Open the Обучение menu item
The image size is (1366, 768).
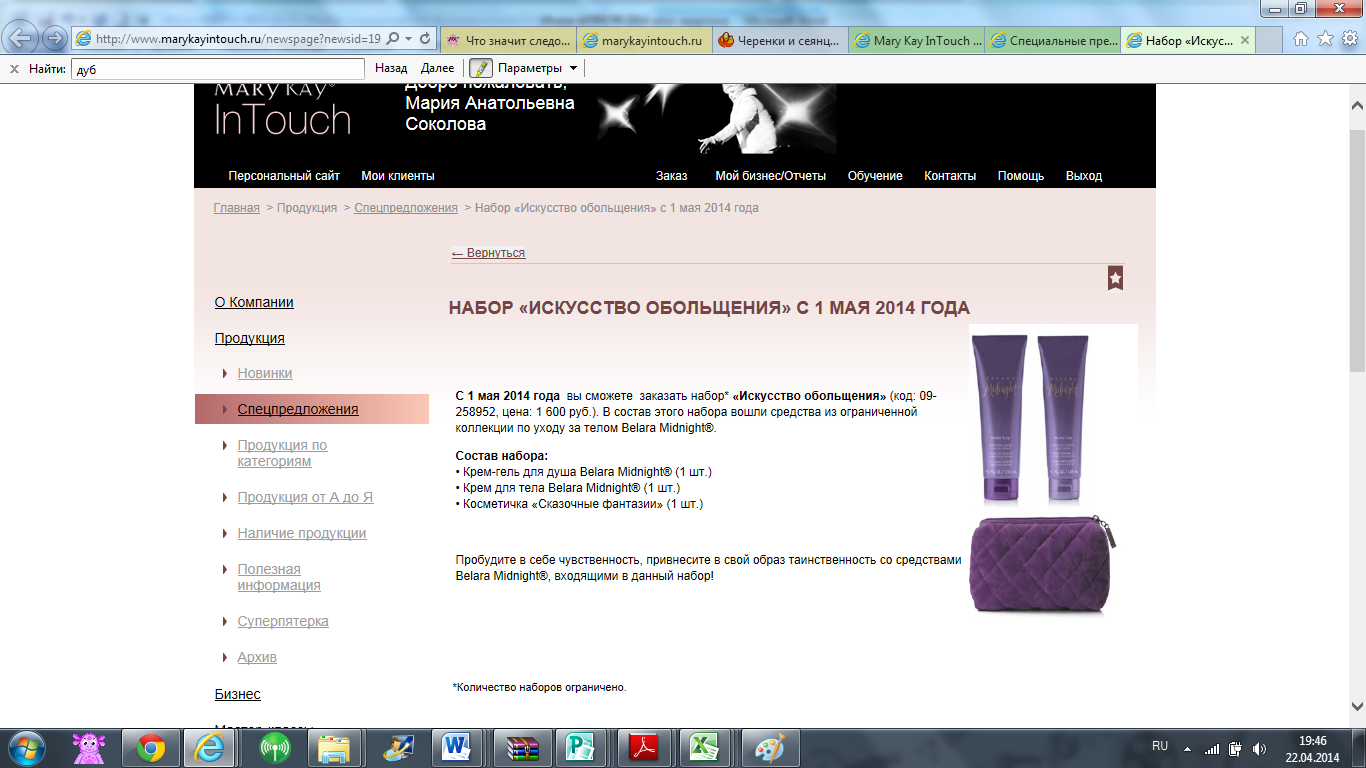coord(875,175)
